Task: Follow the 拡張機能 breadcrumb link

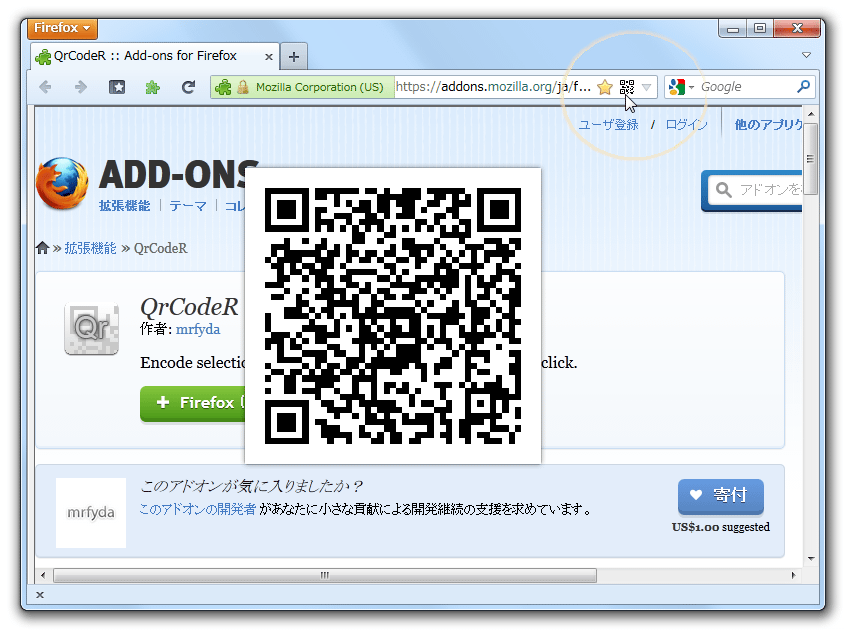Action: [90, 248]
